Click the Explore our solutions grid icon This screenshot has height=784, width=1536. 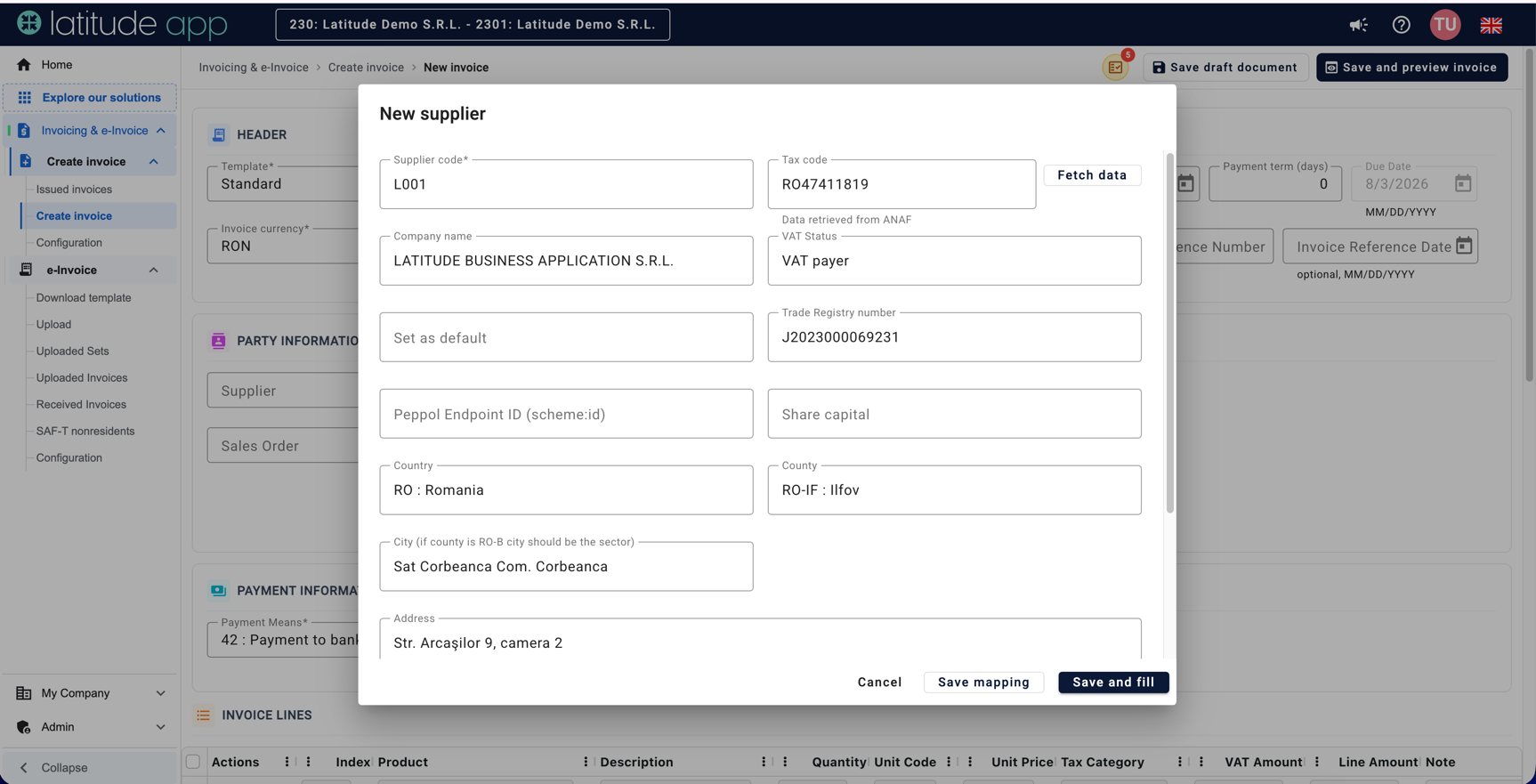click(25, 98)
